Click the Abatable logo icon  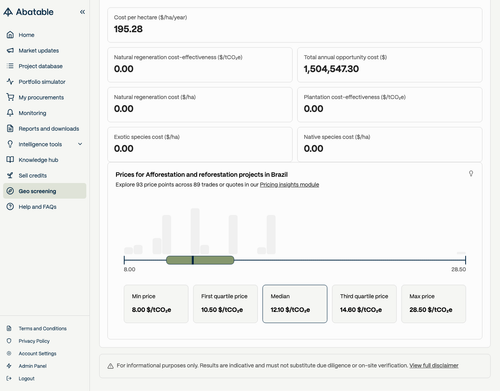click(8, 12)
